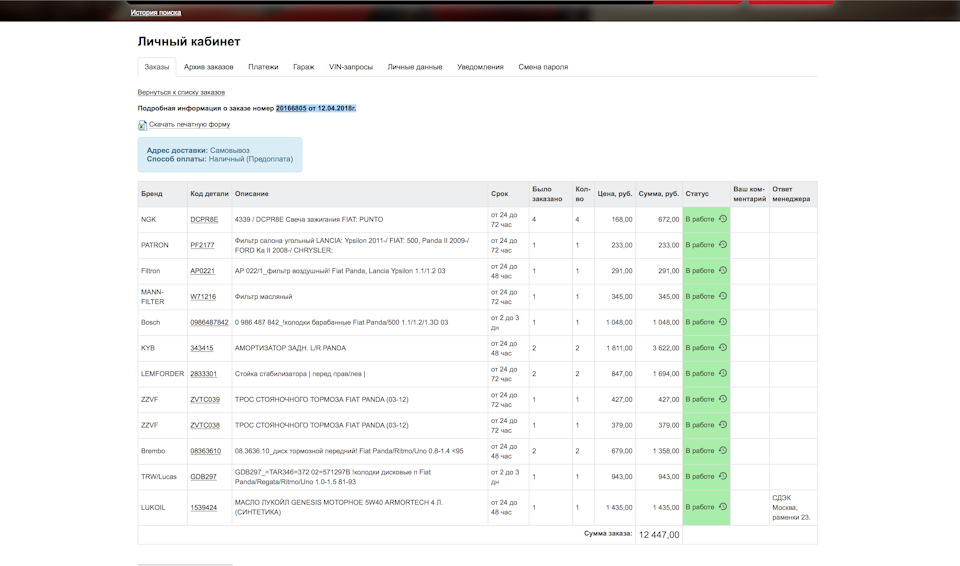960x566 pixels.
Task: Switch to the Заказы tab
Action: [x=157, y=67]
